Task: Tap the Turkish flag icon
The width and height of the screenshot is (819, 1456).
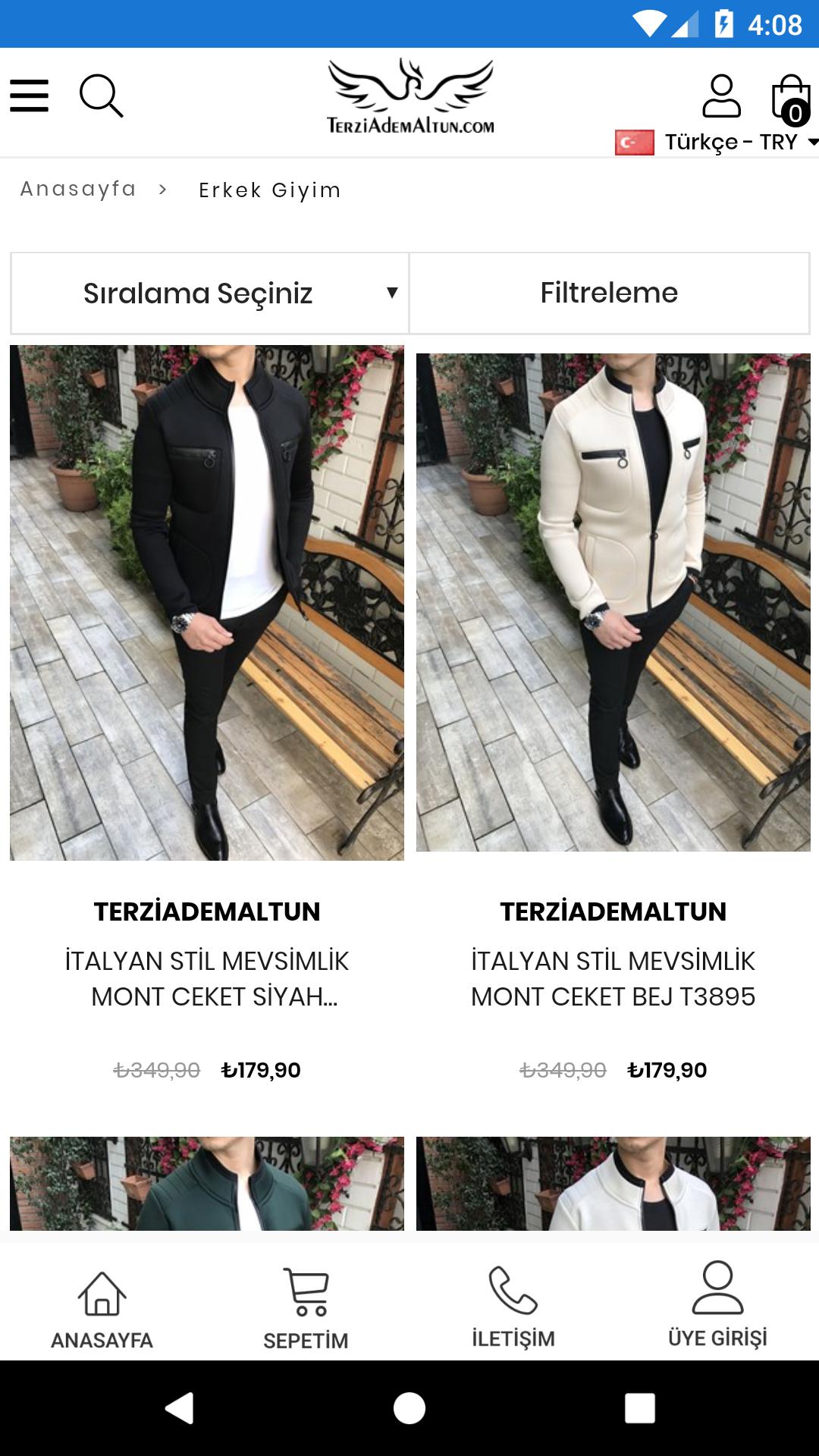Action: point(635,143)
